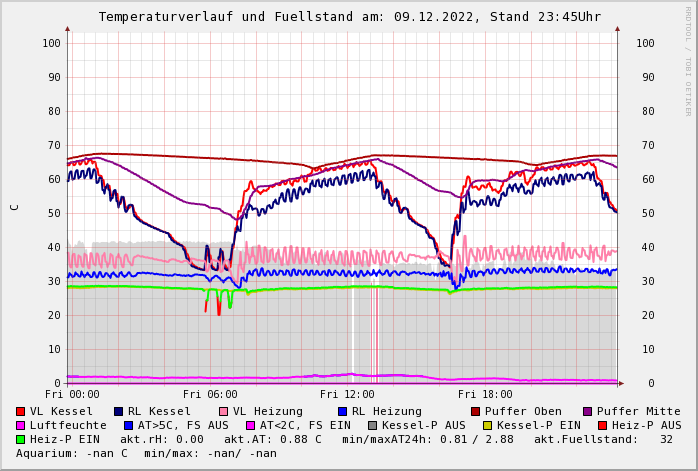Click the Fri 18:00 time axis label
698x471 pixels.
pyautogui.click(x=485, y=394)
